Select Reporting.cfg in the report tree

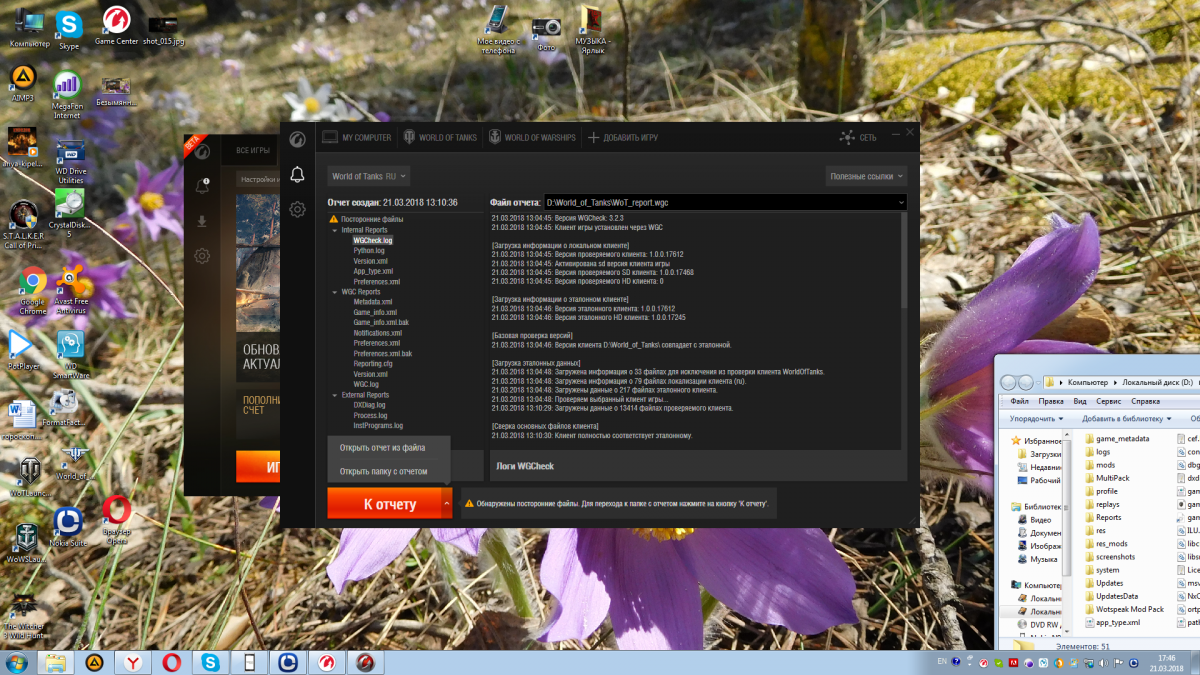[373, 364]
